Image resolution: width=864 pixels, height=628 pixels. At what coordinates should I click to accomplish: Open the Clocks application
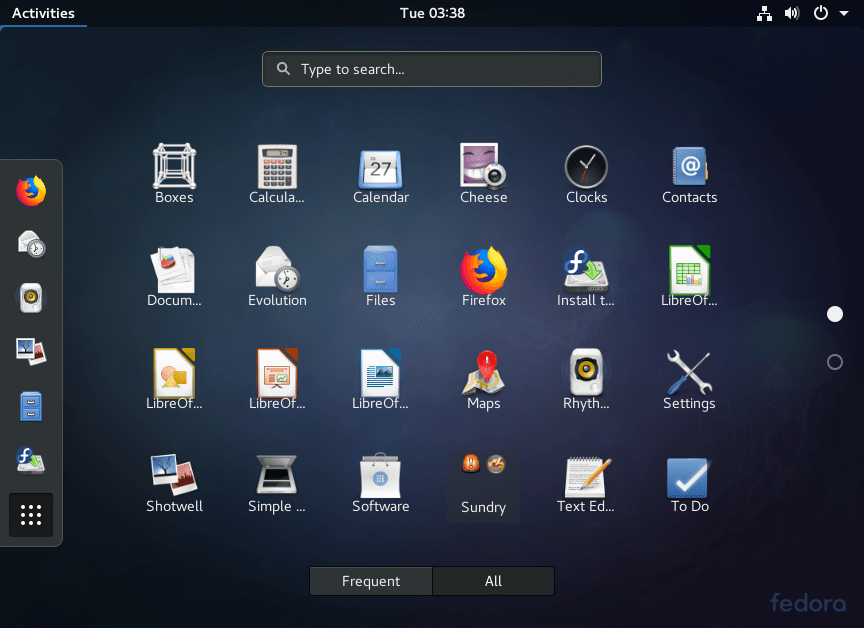[586, 174]
